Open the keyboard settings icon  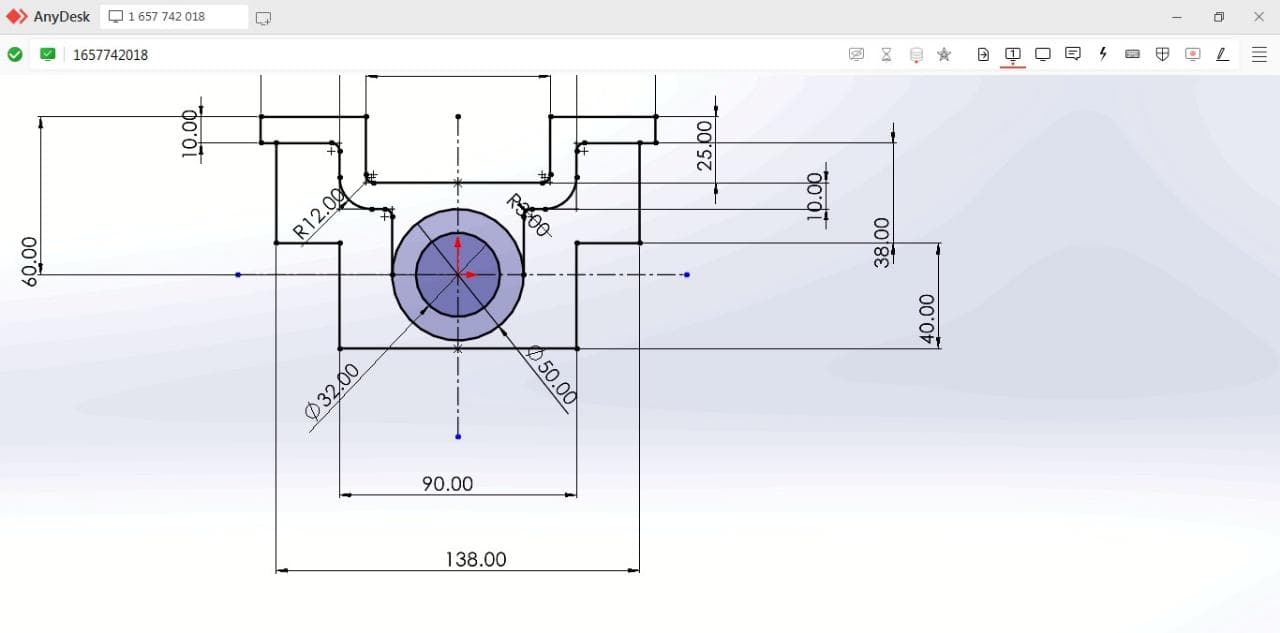[1132, 54]
